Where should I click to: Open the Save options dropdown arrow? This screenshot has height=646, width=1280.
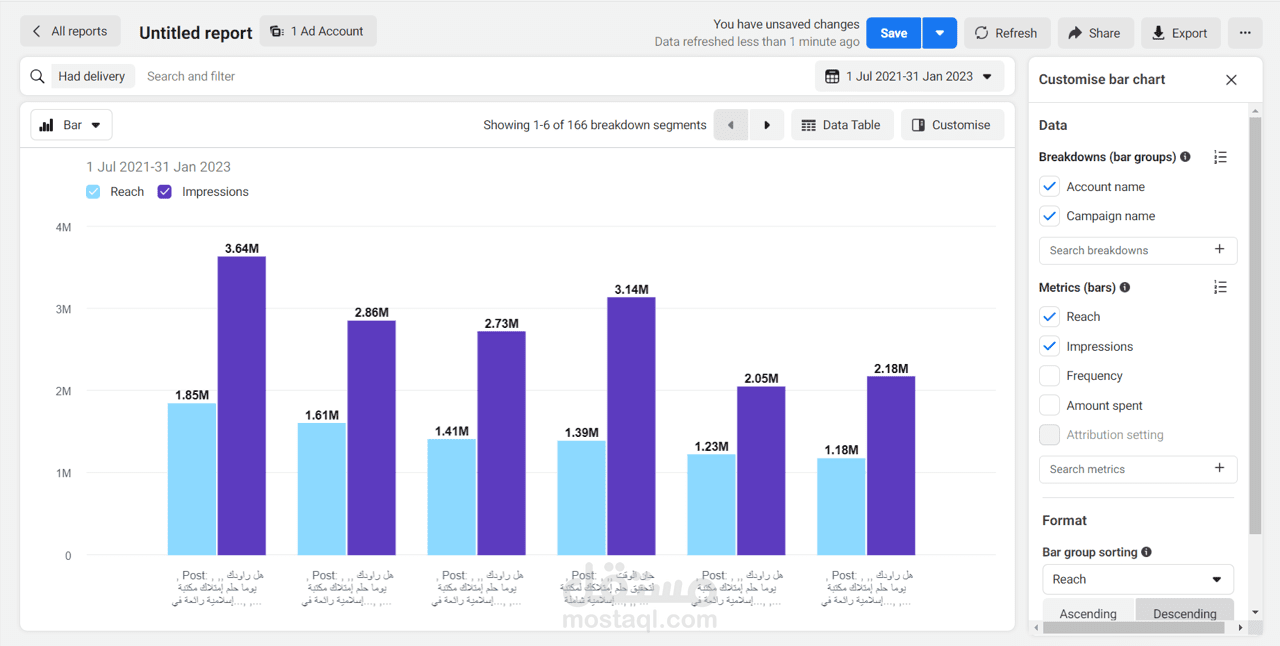pos(939,33)
